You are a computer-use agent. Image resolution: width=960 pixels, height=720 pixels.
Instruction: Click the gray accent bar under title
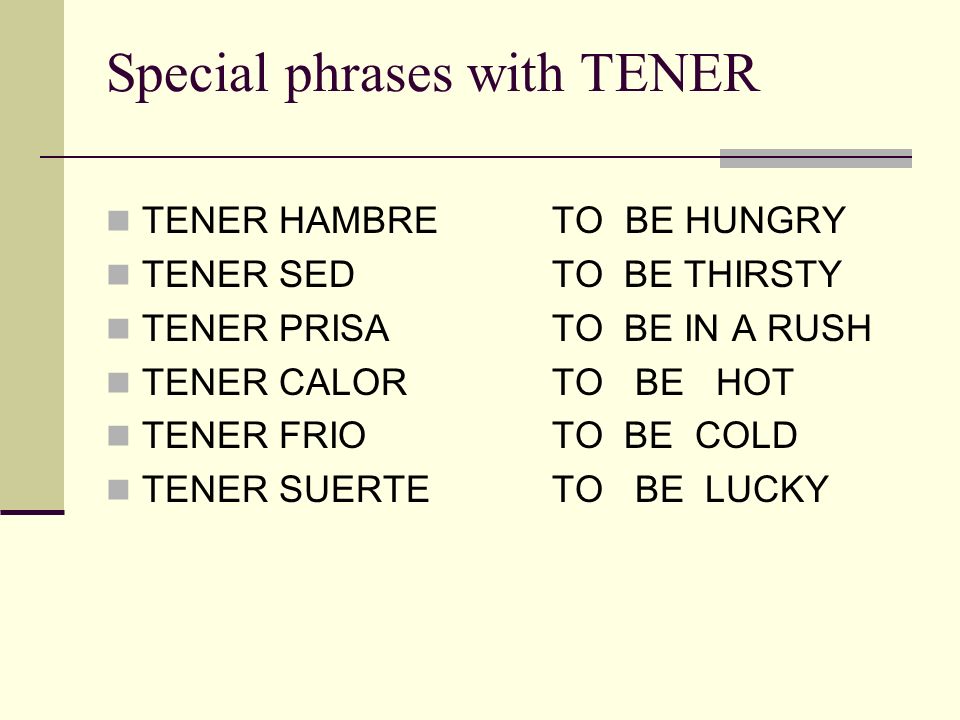pyautogui.click(x=816, y=158)
